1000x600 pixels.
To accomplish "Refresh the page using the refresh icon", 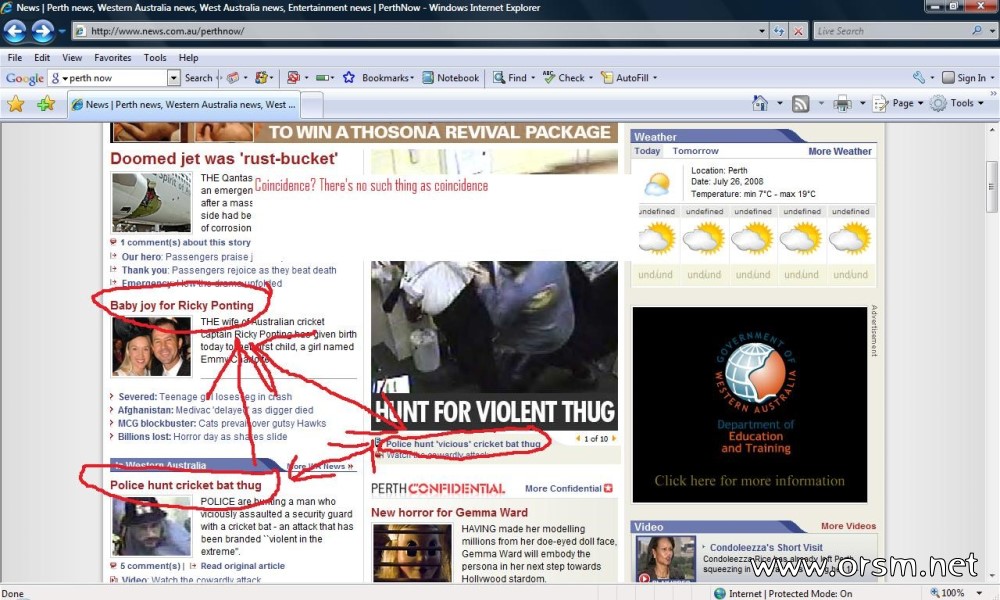I will (779, 31).
